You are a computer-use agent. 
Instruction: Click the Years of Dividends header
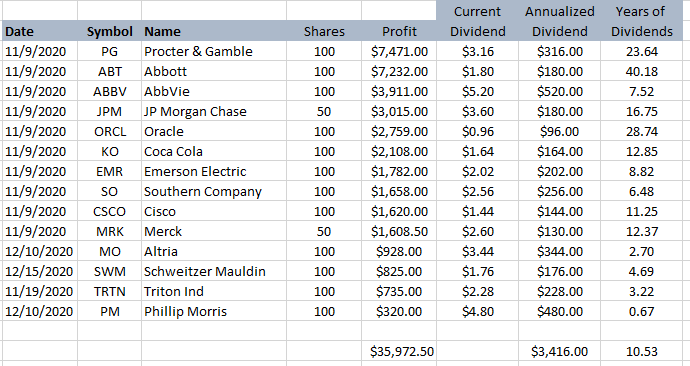[642, 21]
